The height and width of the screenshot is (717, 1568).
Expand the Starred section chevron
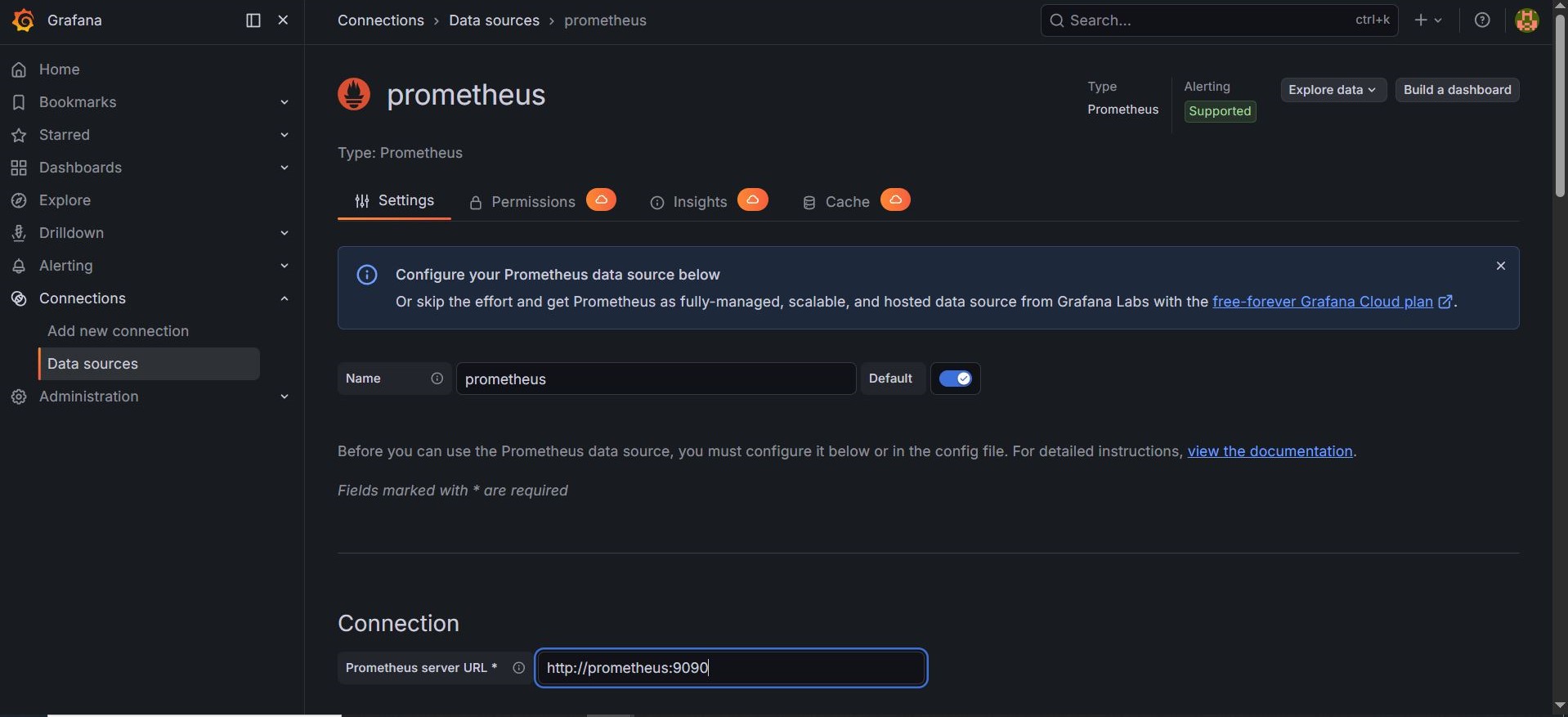click(284, 135)
